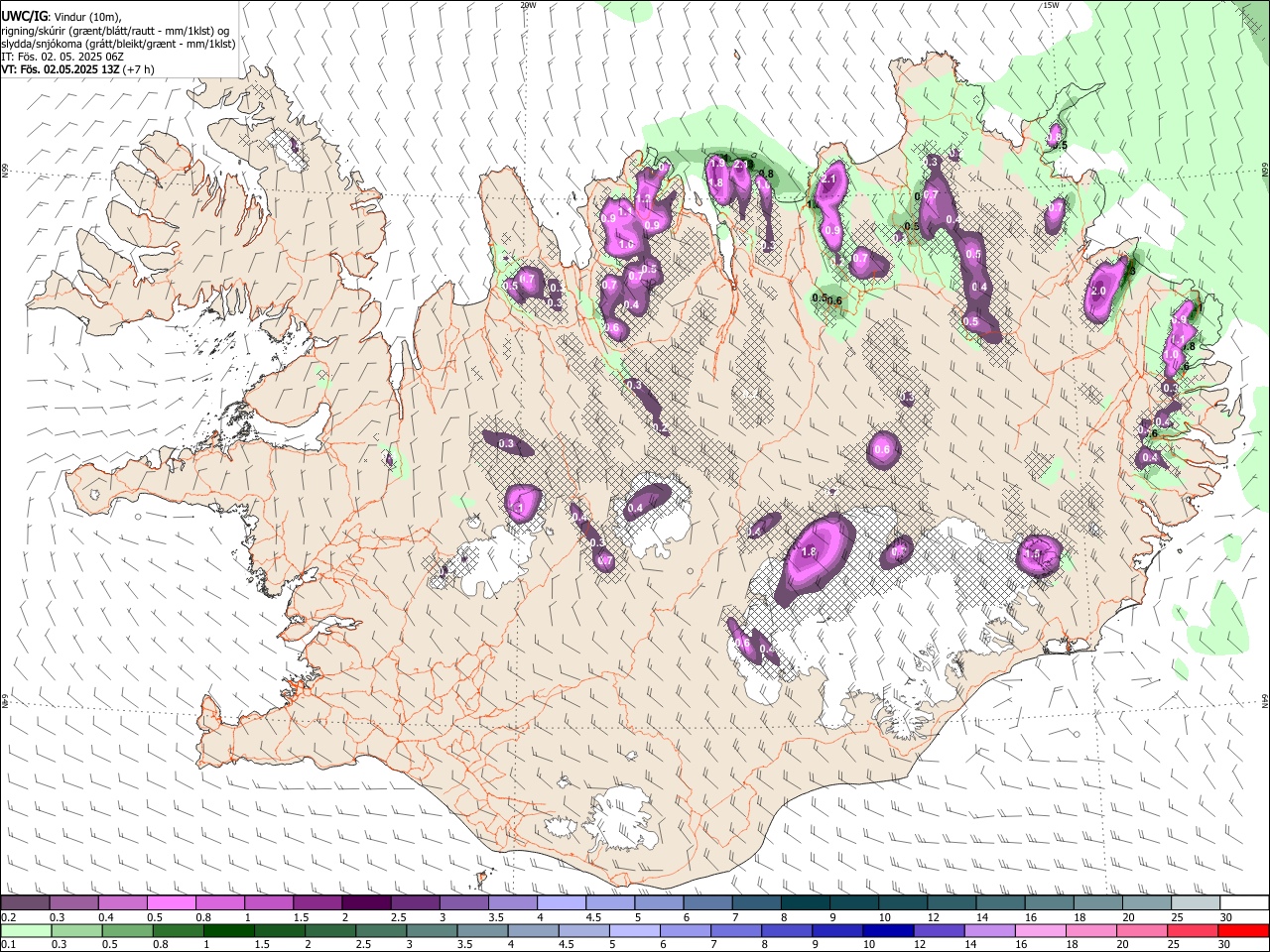Image resolution: width=1270 pixels, height=952 pixels.
Task: Select the lavender swatch labeled 4 in upper legend row
Action: tap(562, 902)
